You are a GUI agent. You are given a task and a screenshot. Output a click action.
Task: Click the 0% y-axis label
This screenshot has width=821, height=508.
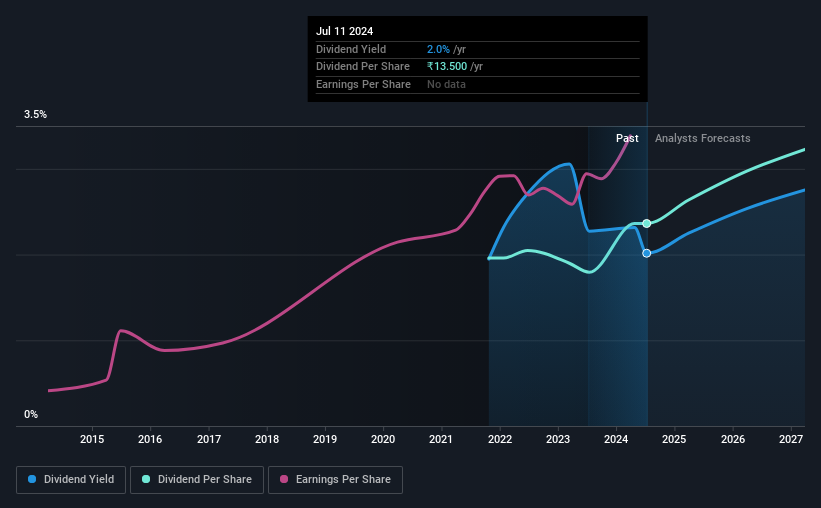pos(31,414)
